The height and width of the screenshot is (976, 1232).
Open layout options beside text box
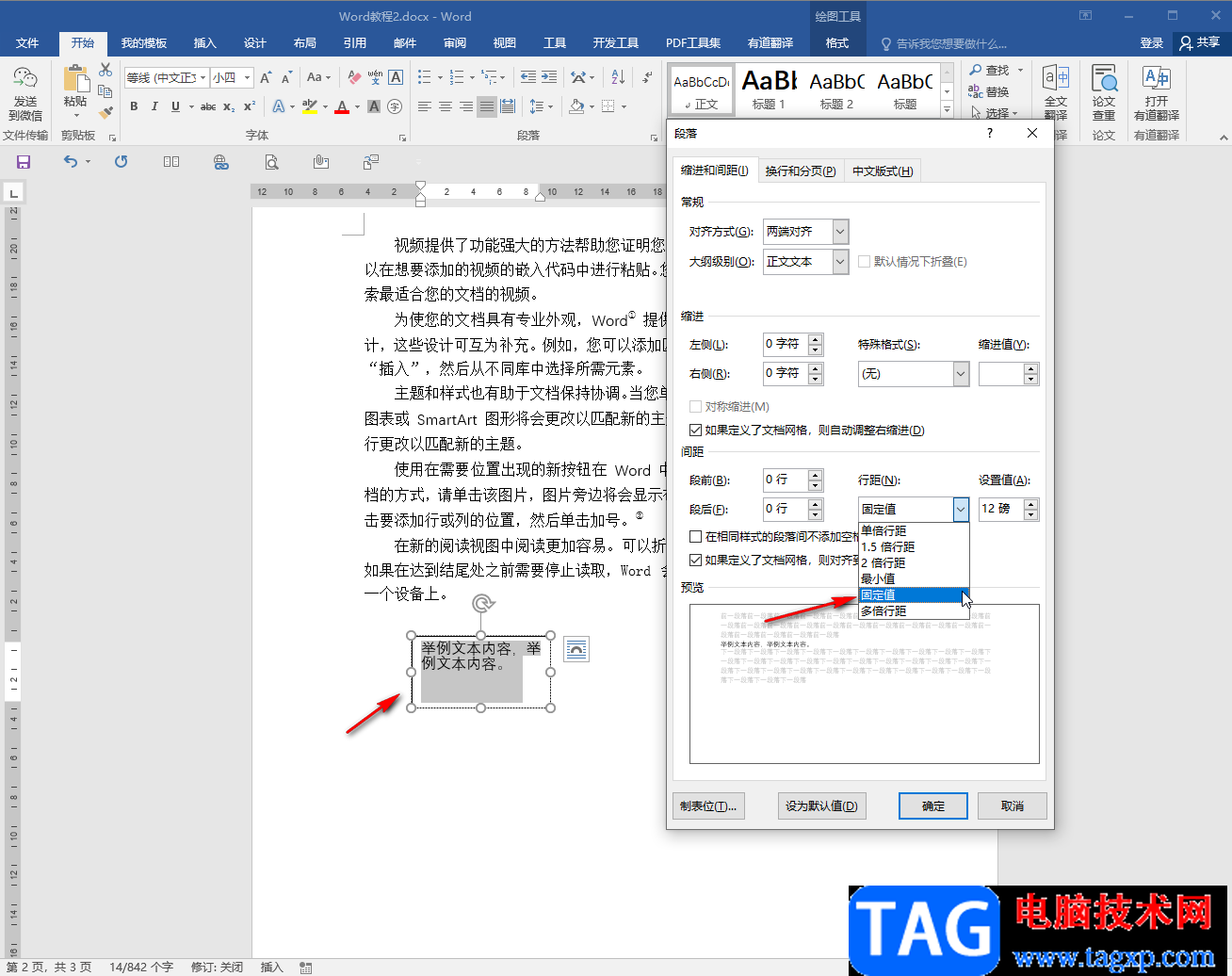(x=576, y=649)
